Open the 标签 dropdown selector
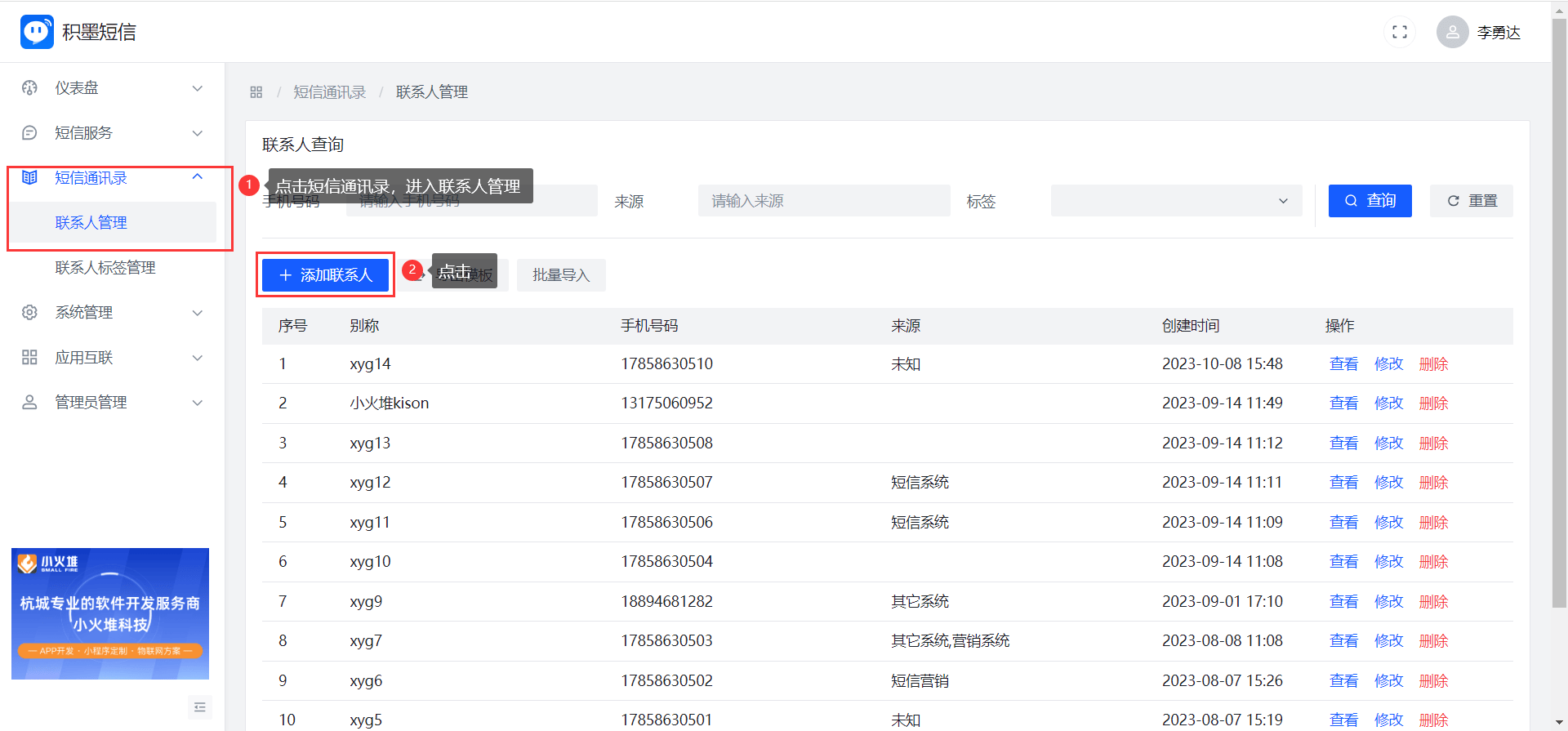Image resolution: width=1568 pixels, height=731 pixels. coord(1175,201)
